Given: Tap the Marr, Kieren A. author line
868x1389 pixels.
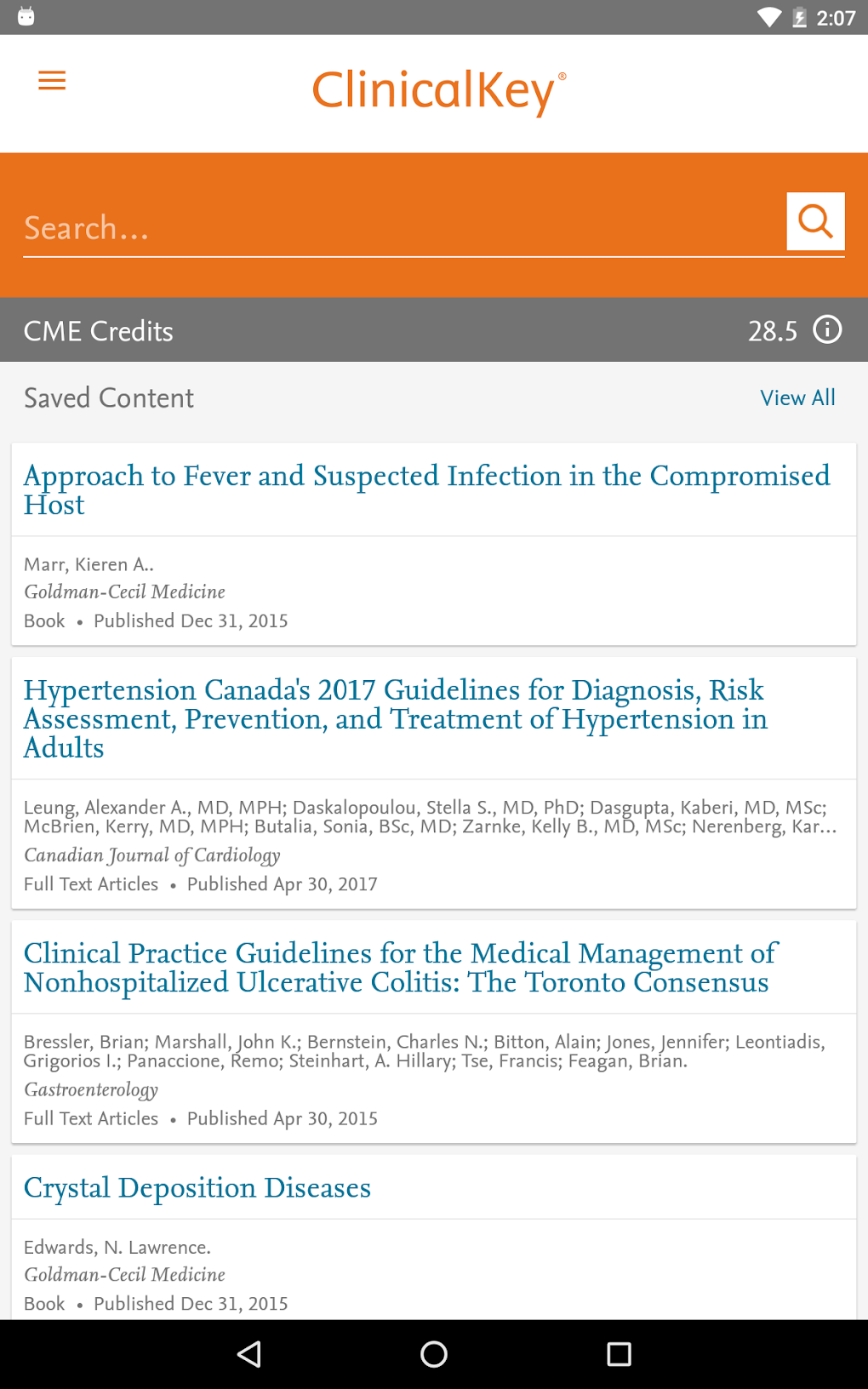Looking at the screenshot, I should (89, 564).
